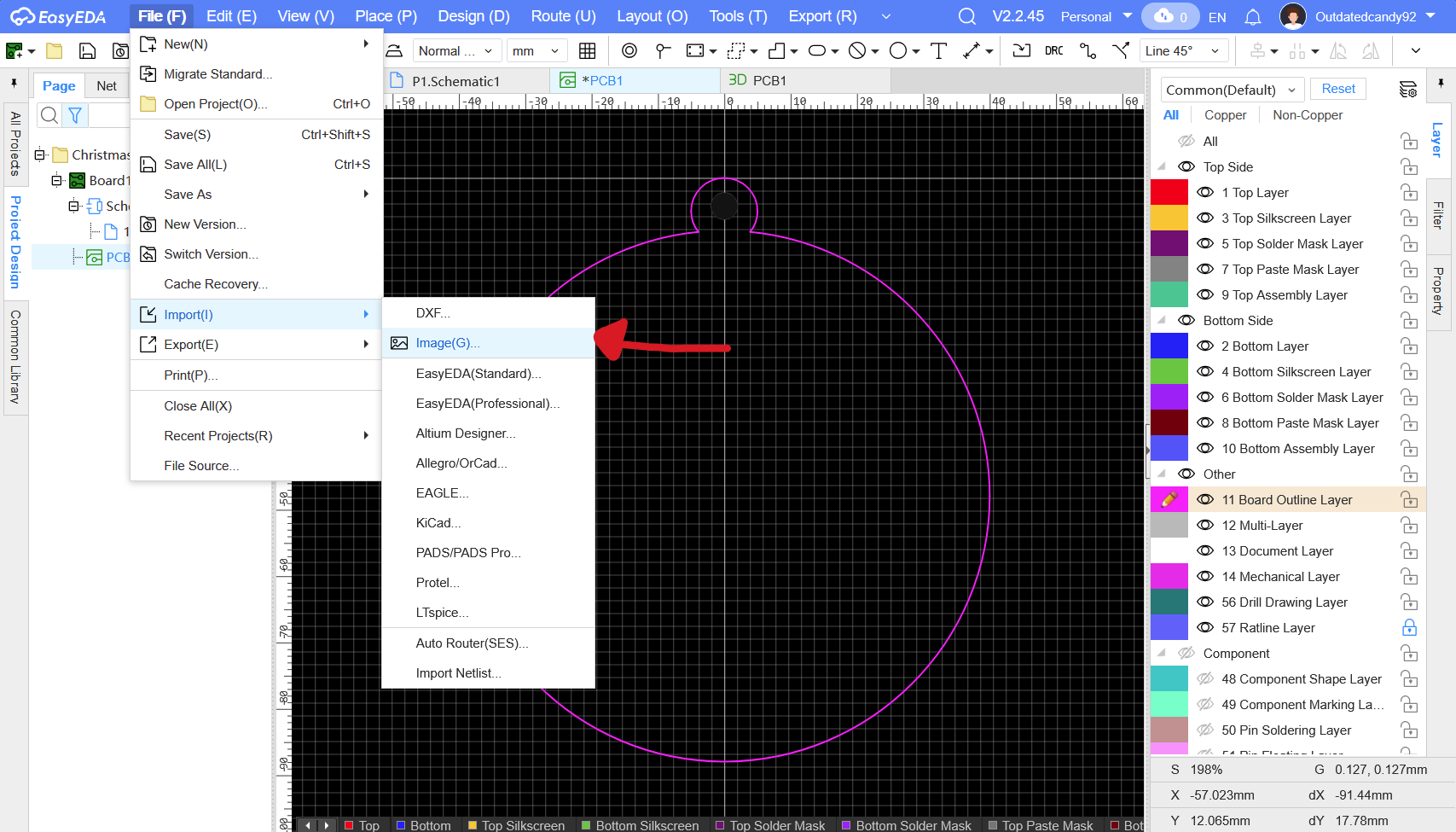The height and width of the screenshot is (832, 1456).
Task: Click the DRC check icon in toolbar
Action: coord(1053,51)
